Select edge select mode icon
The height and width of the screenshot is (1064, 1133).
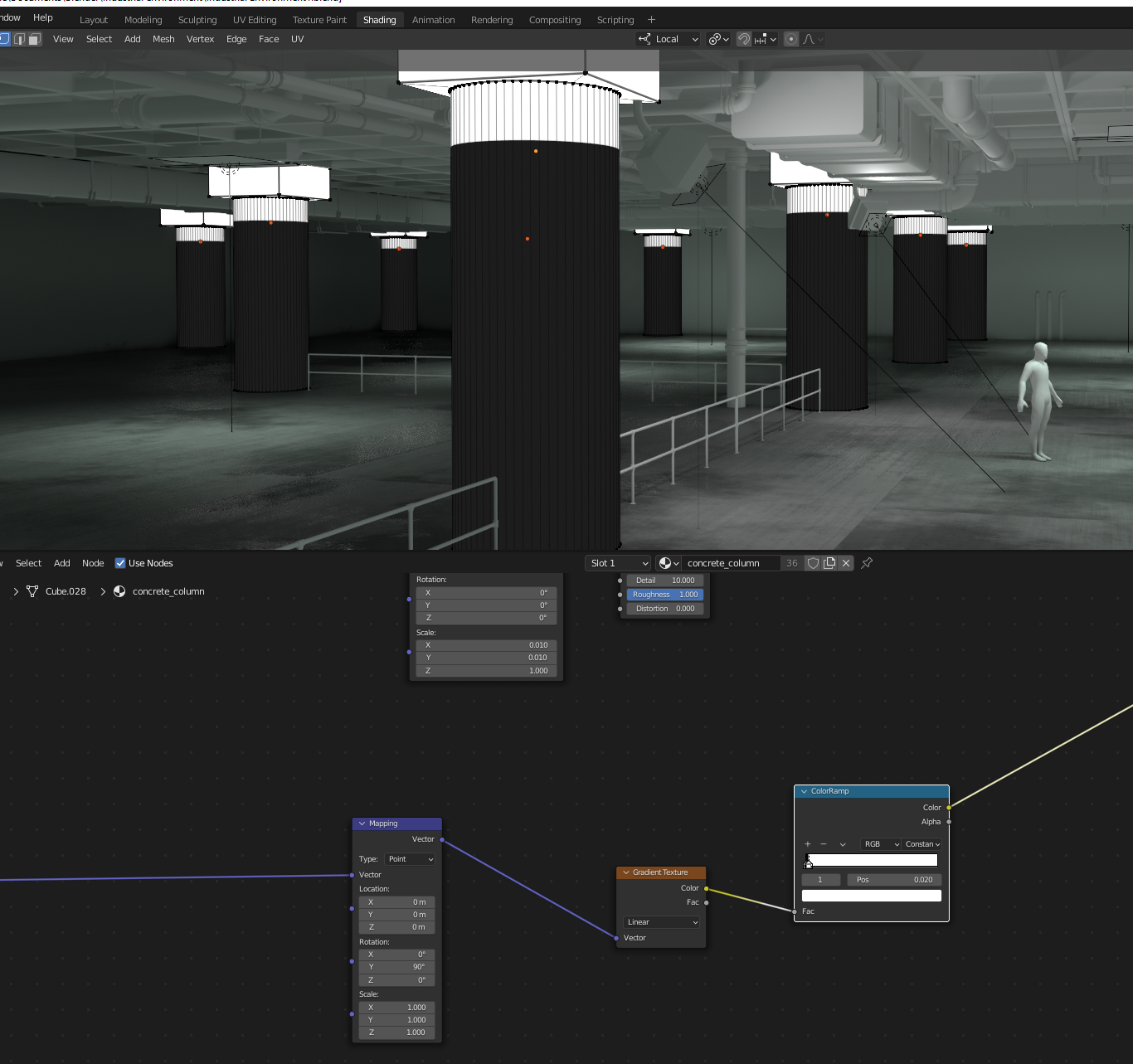[19, 39]
